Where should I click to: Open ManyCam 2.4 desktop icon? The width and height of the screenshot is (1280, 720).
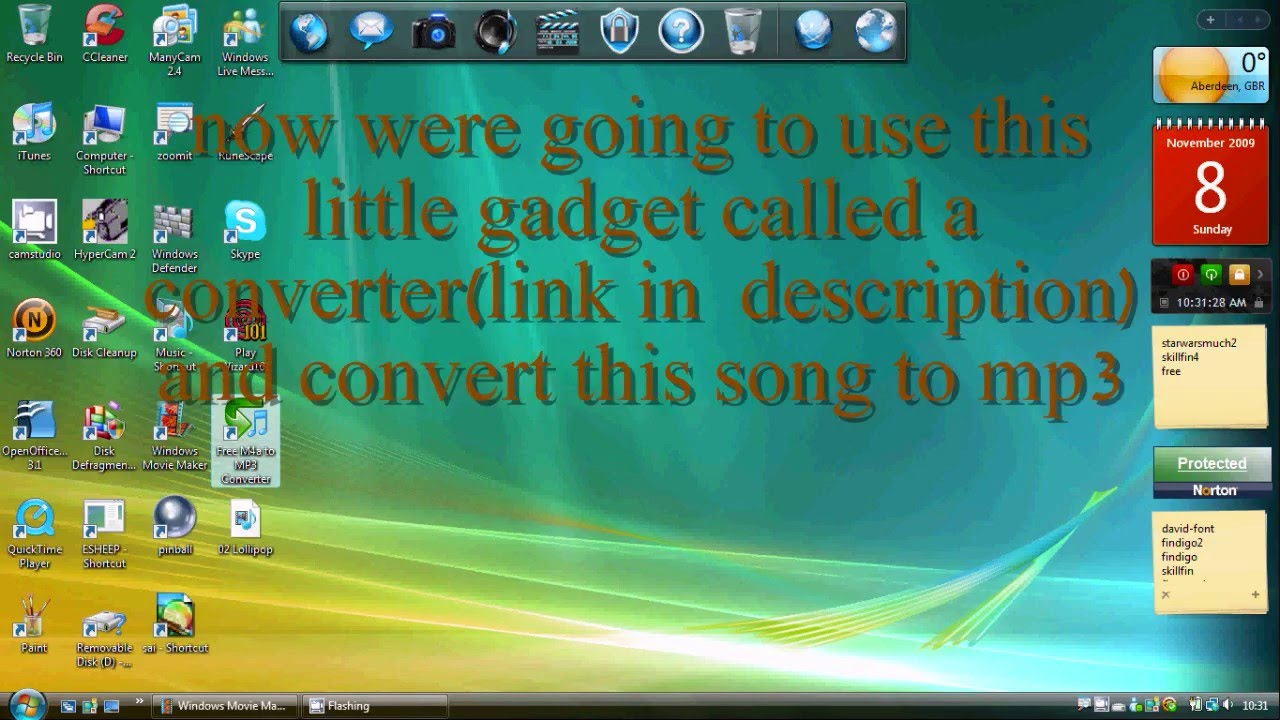click(174, 41)
